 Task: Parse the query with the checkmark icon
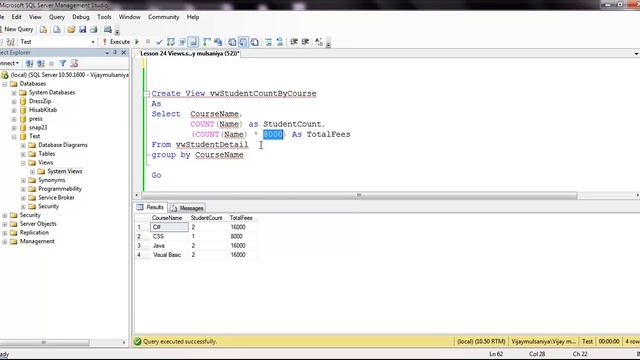coord(159,42)
